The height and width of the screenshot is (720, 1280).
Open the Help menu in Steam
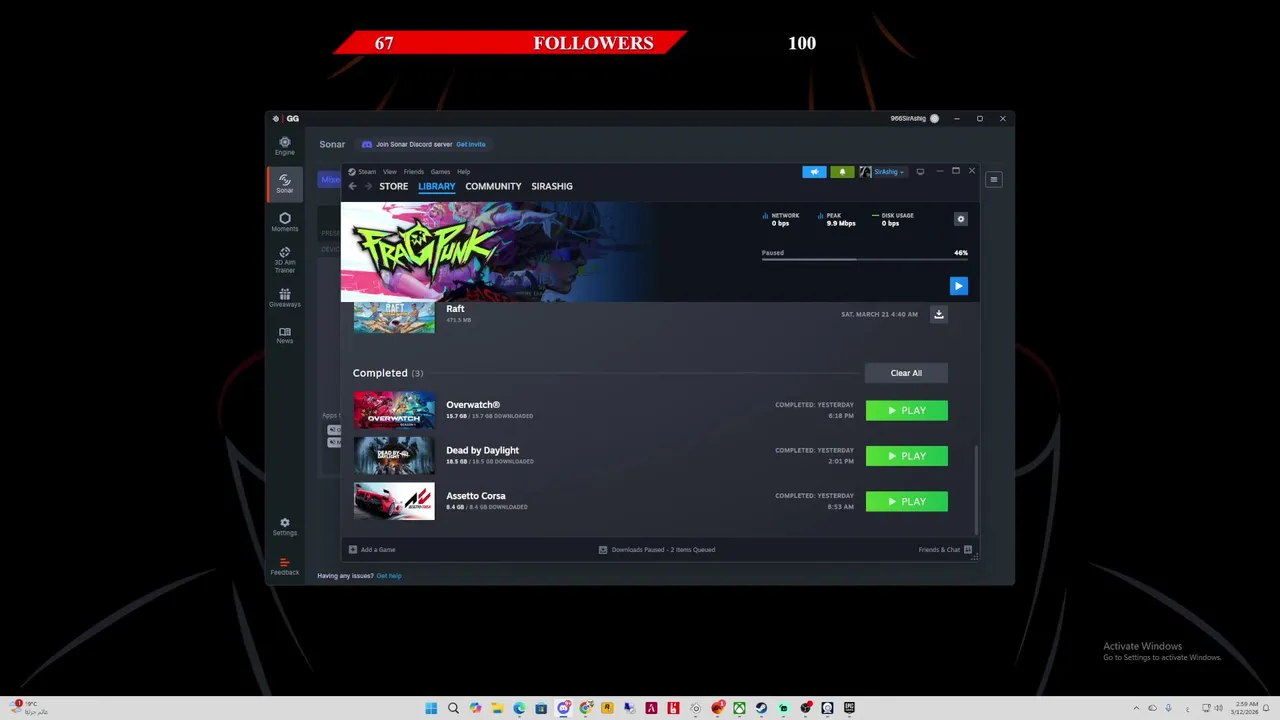point(464,172)
